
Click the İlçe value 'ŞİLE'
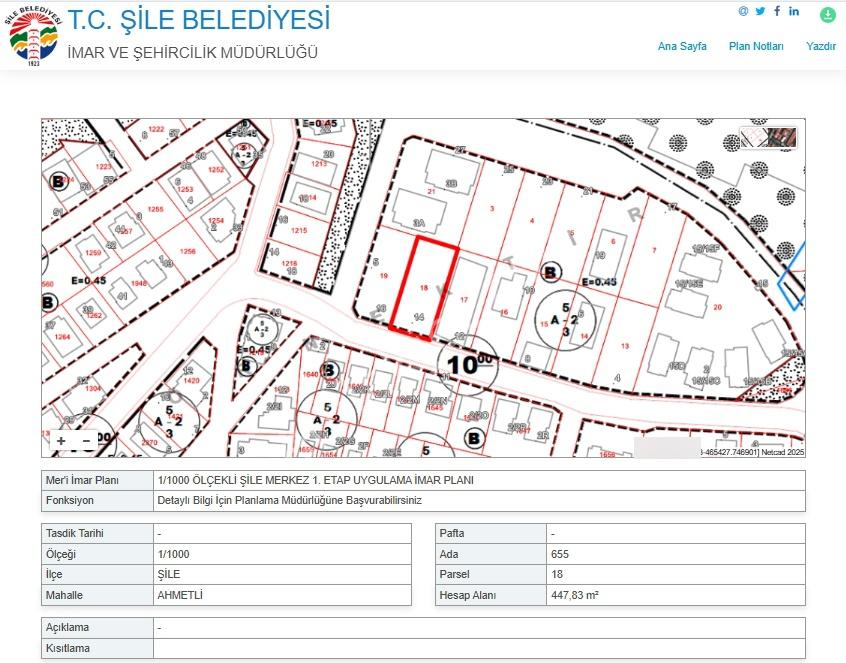click(x=169, y=574)
